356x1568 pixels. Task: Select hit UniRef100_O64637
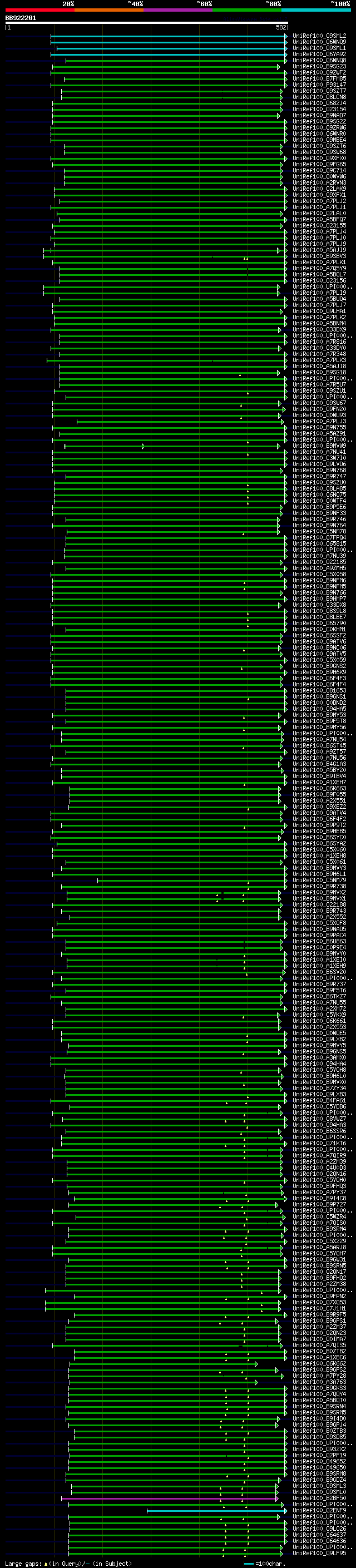[319, 1535]
